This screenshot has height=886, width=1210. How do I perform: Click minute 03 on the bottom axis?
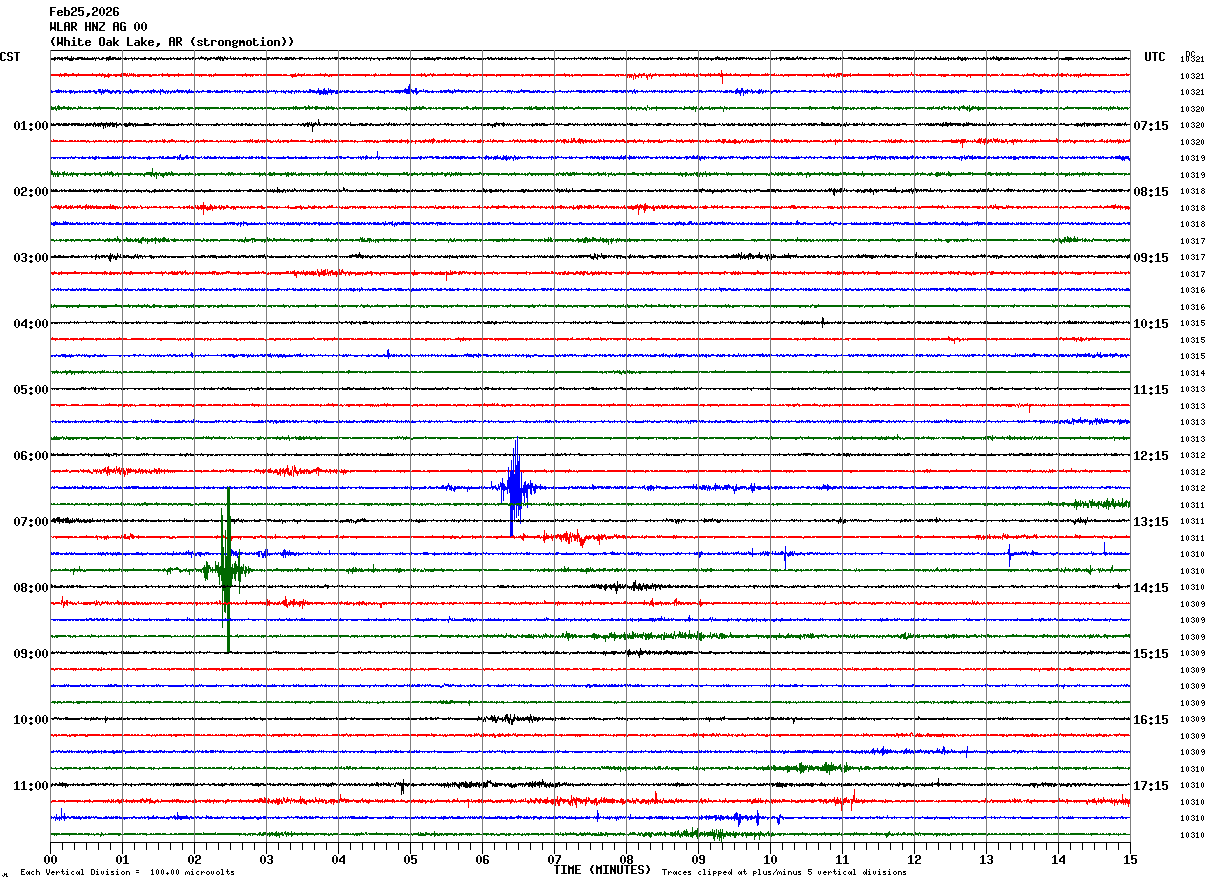click(x=266, y=859)
